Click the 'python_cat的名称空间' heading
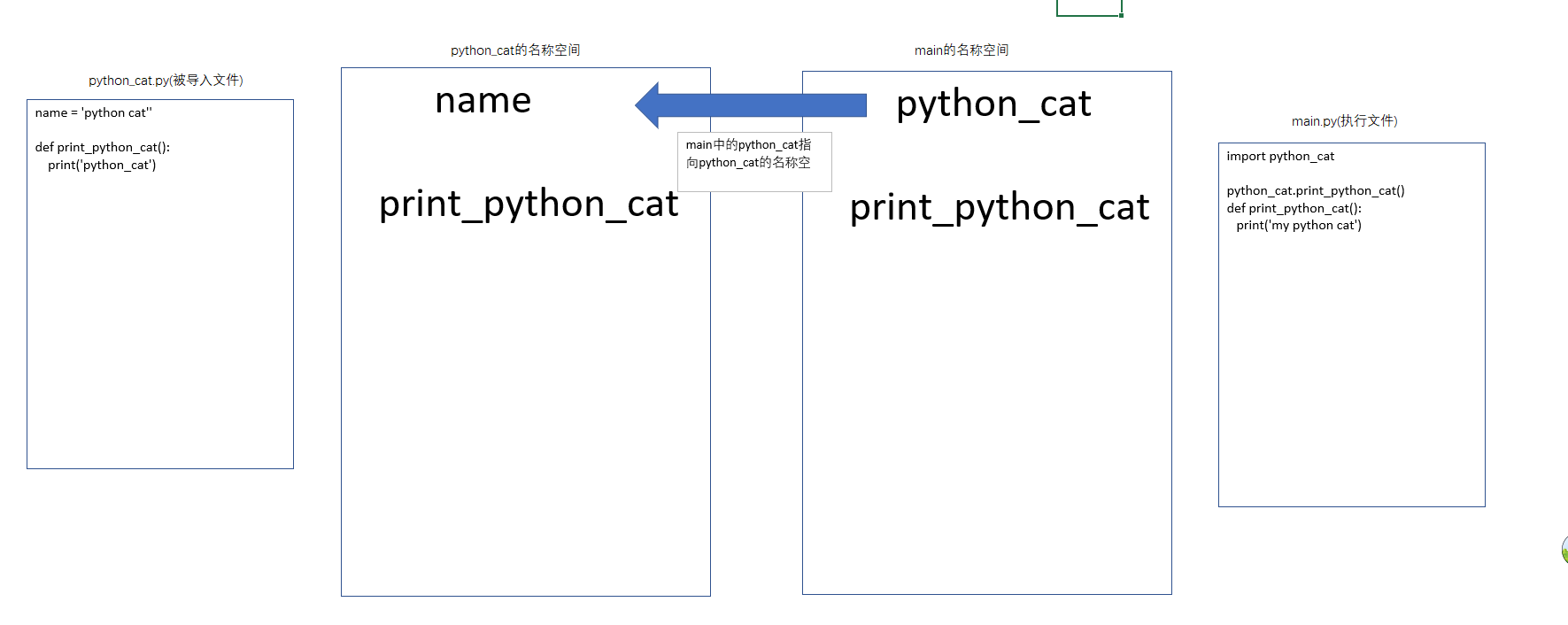This screenshot has width=1568, height=625. [x=515, y=50]
